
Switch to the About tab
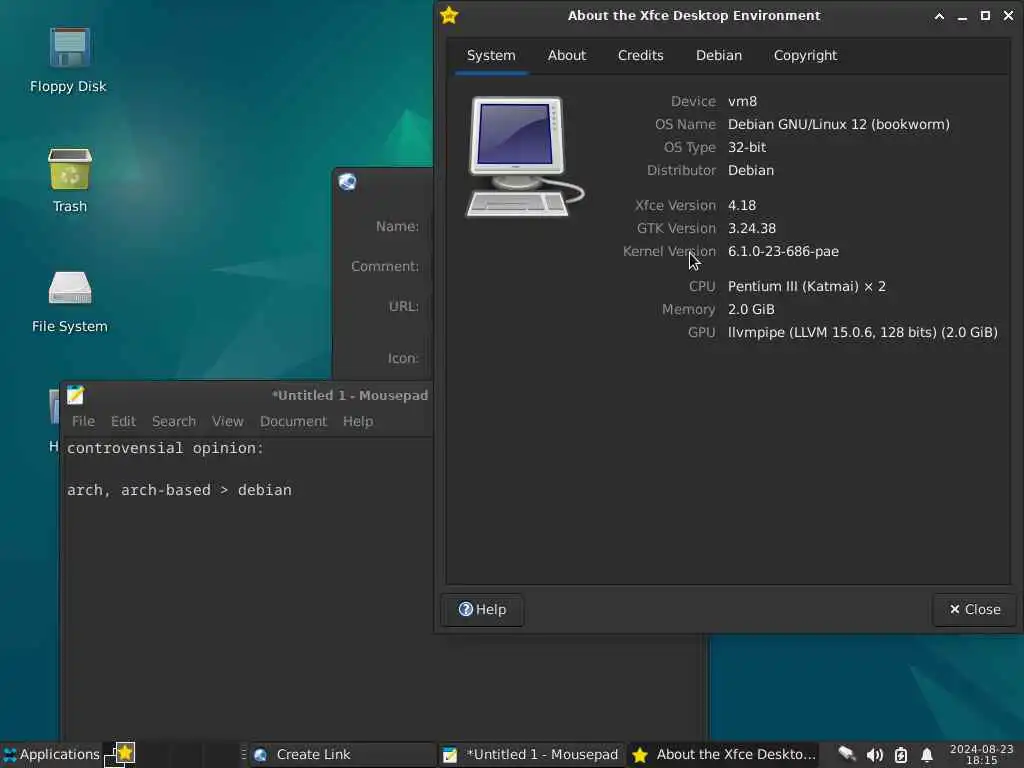tap(567, 56)
